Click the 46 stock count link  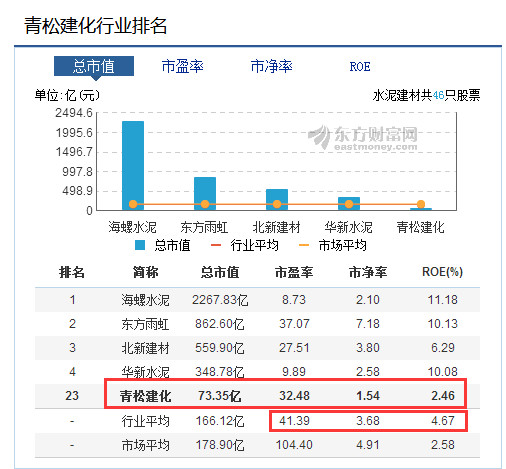(x=438, y=96)
